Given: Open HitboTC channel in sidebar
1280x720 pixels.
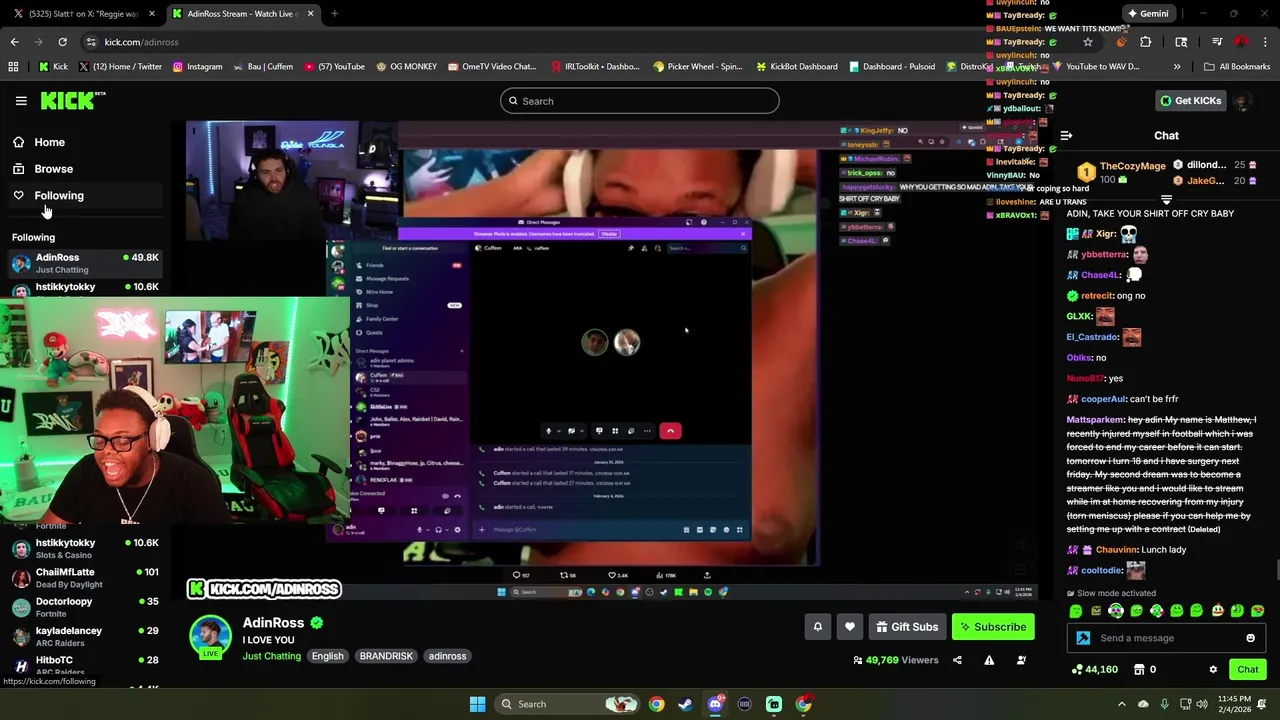Looking at the screenshot, I should point(85,665).
